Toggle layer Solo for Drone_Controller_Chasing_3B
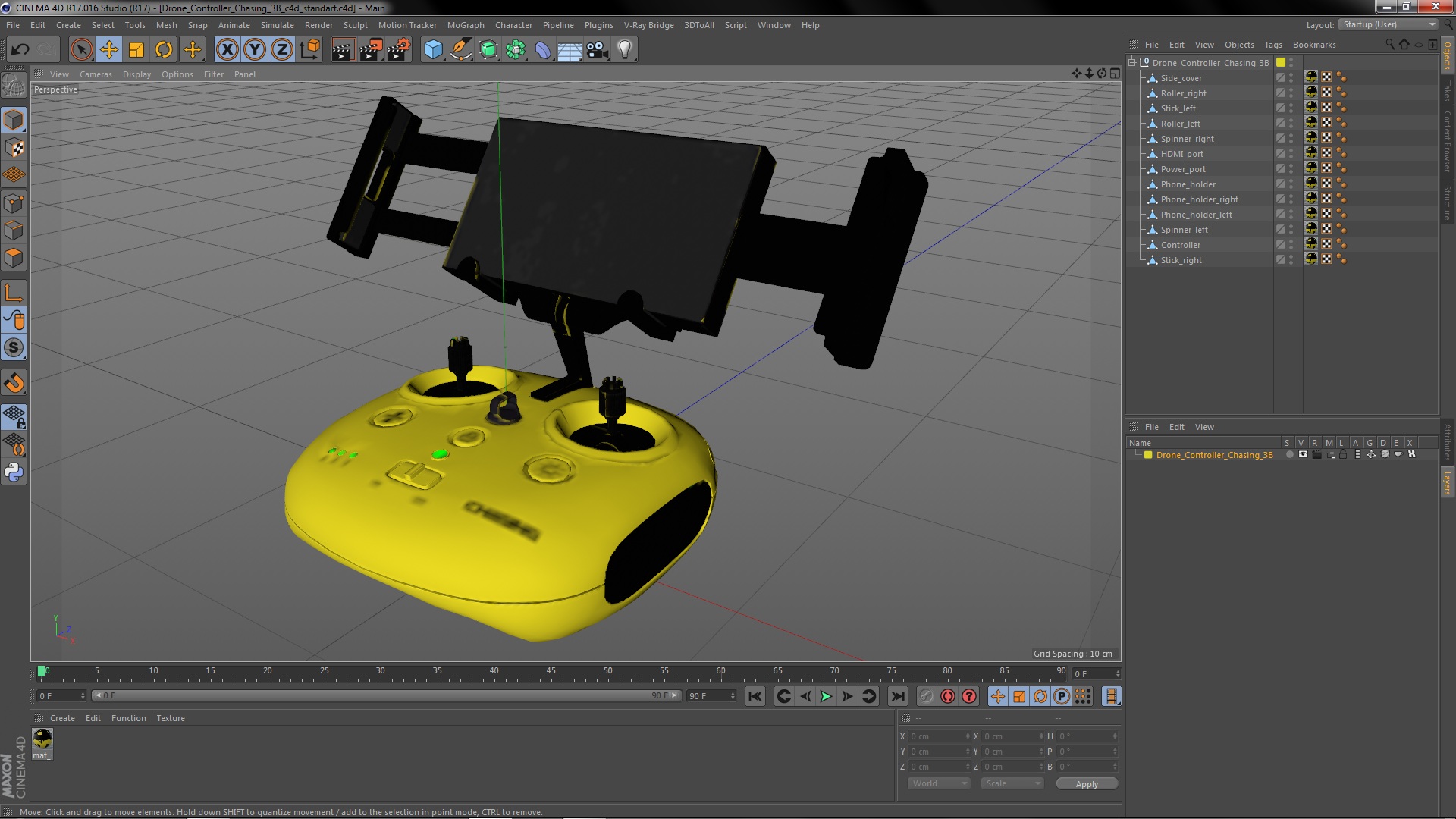1456x819 pixels. tap(1289, 455)
